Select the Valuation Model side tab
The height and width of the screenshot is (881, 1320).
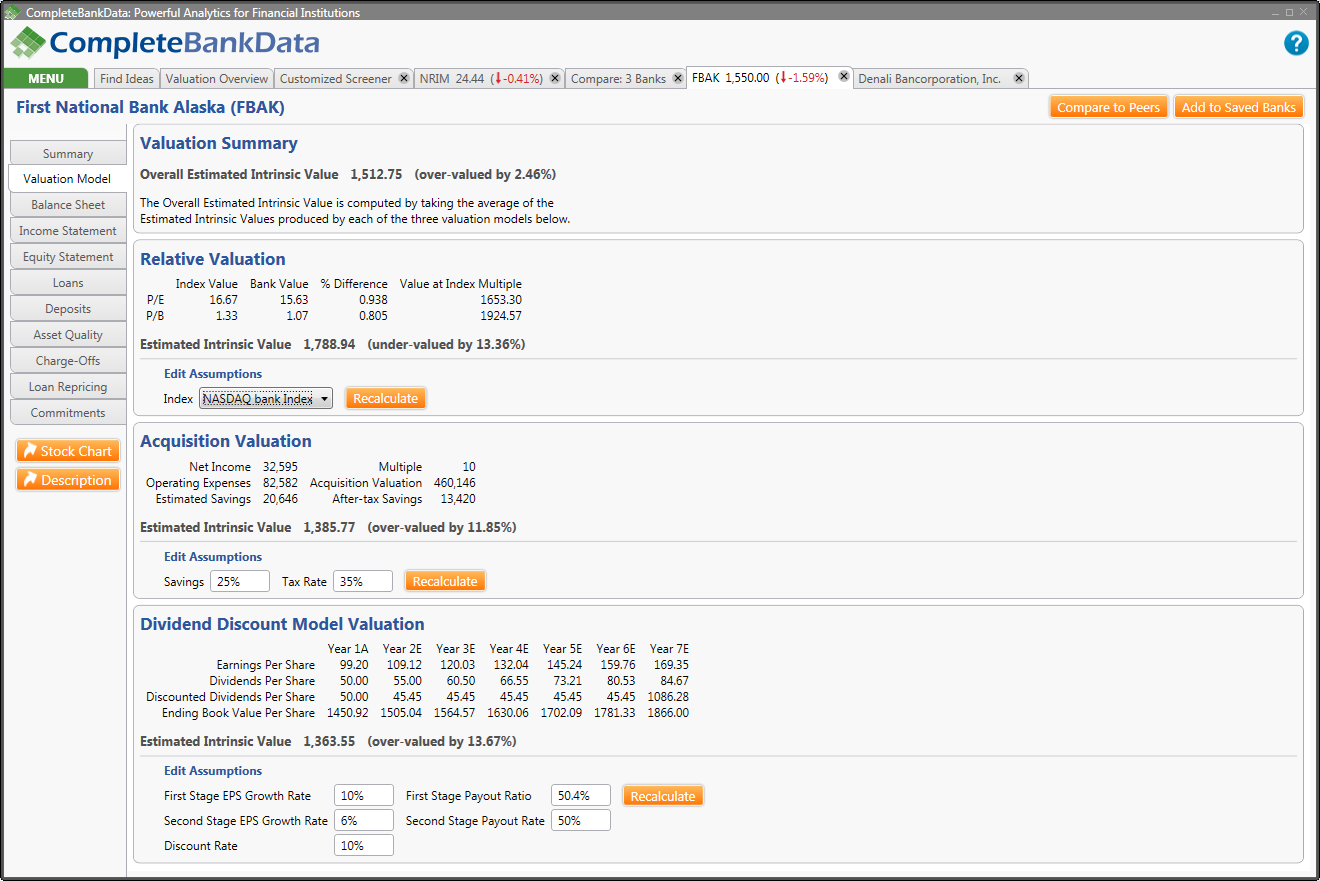pos(67,178)
